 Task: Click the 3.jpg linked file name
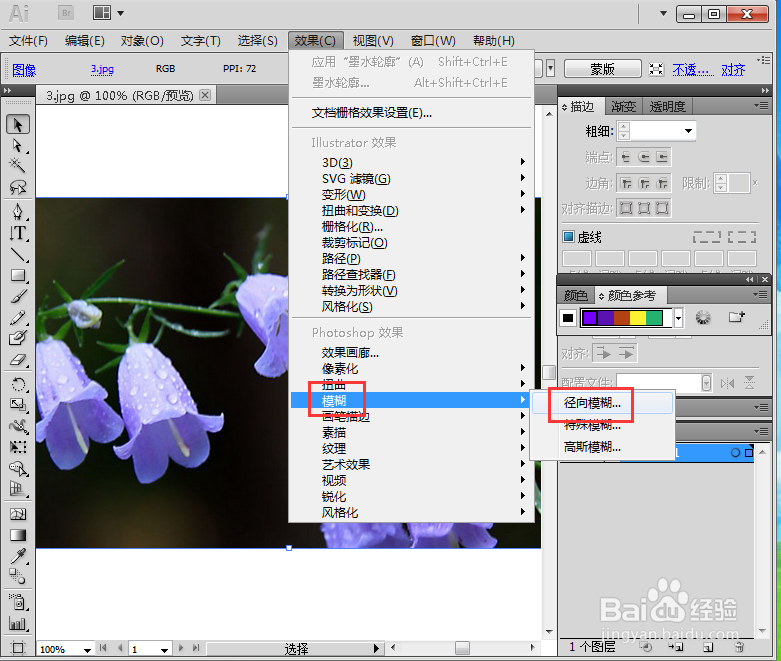102,69
